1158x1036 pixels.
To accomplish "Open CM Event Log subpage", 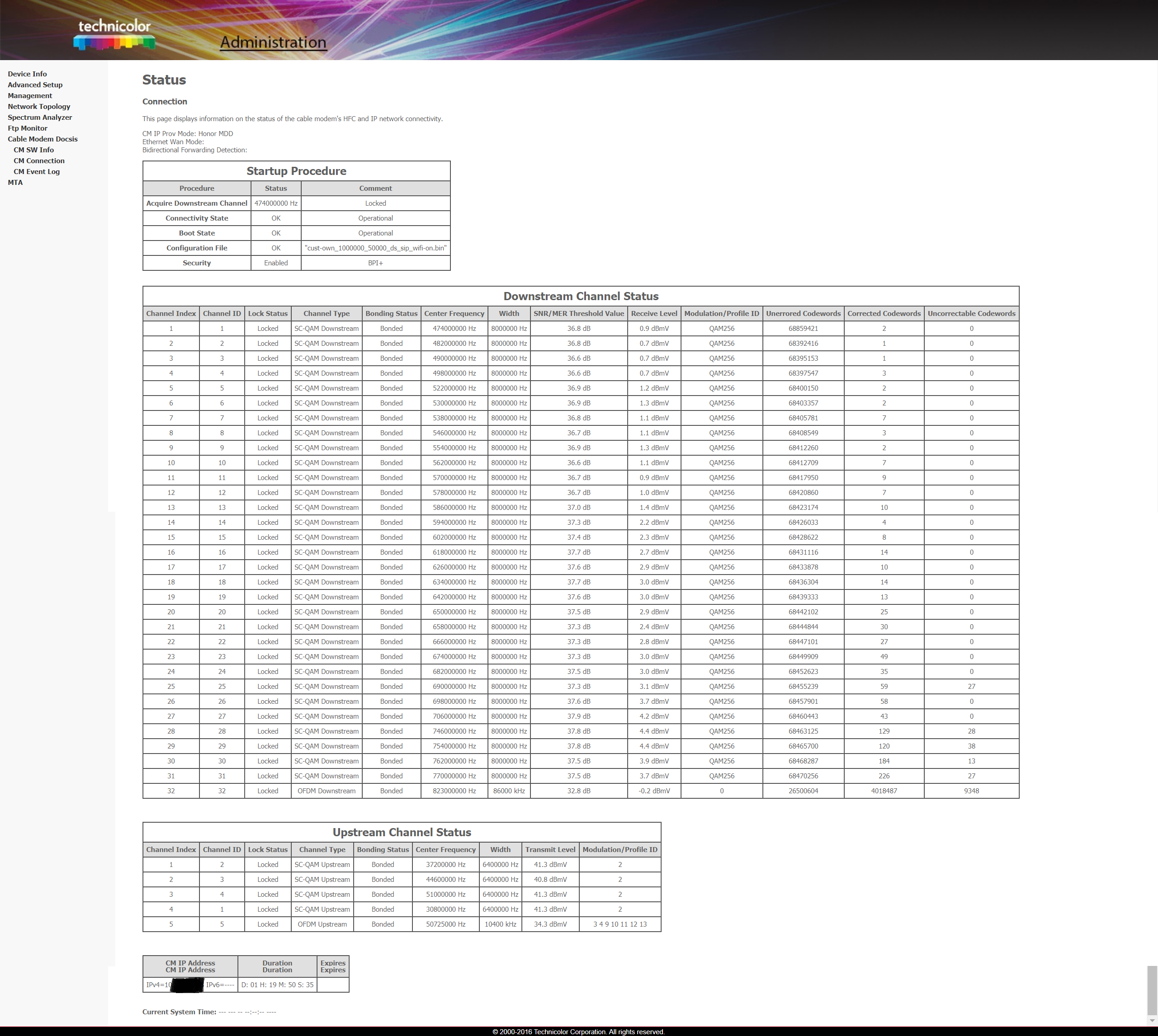I will (x=37, y=171).
